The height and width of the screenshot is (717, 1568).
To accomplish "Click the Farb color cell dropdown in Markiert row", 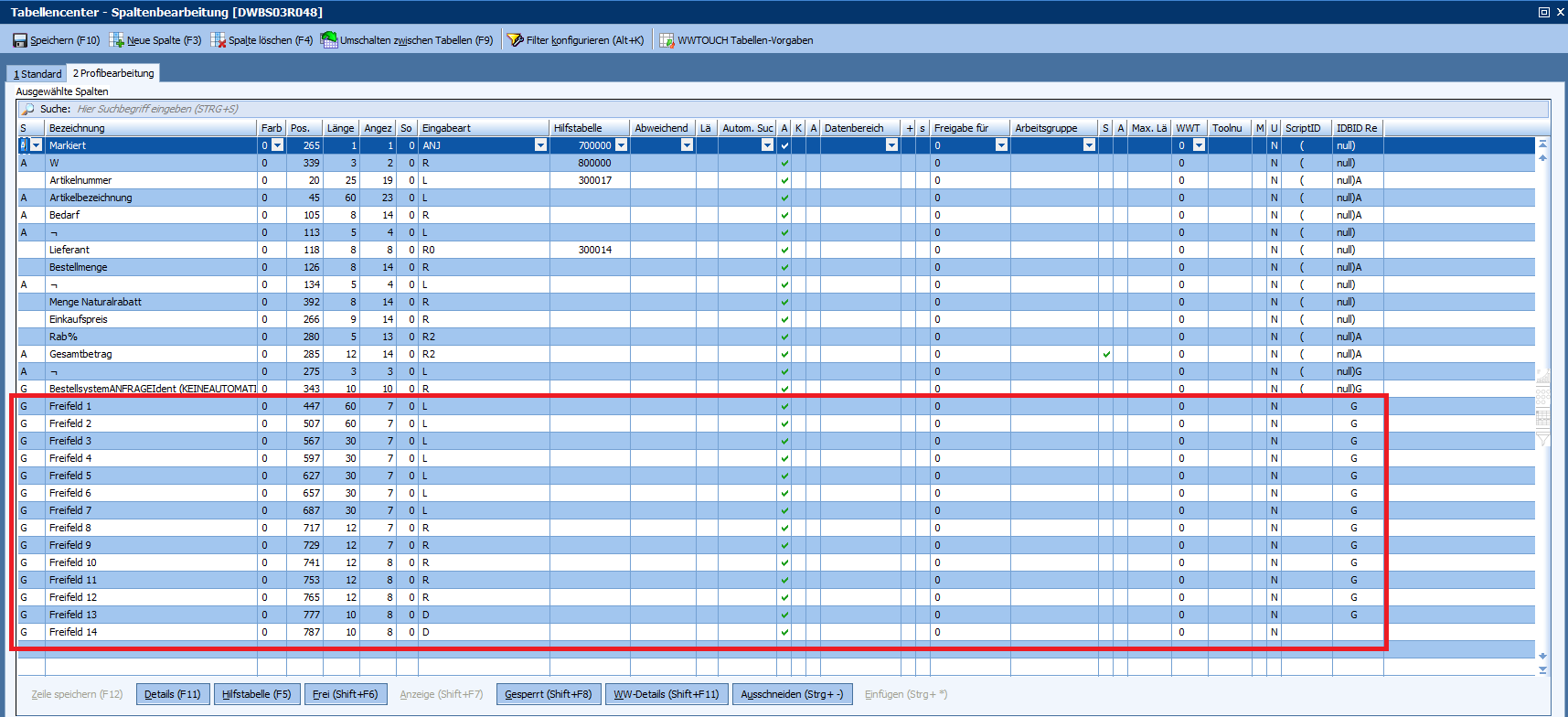I will 277,145.
